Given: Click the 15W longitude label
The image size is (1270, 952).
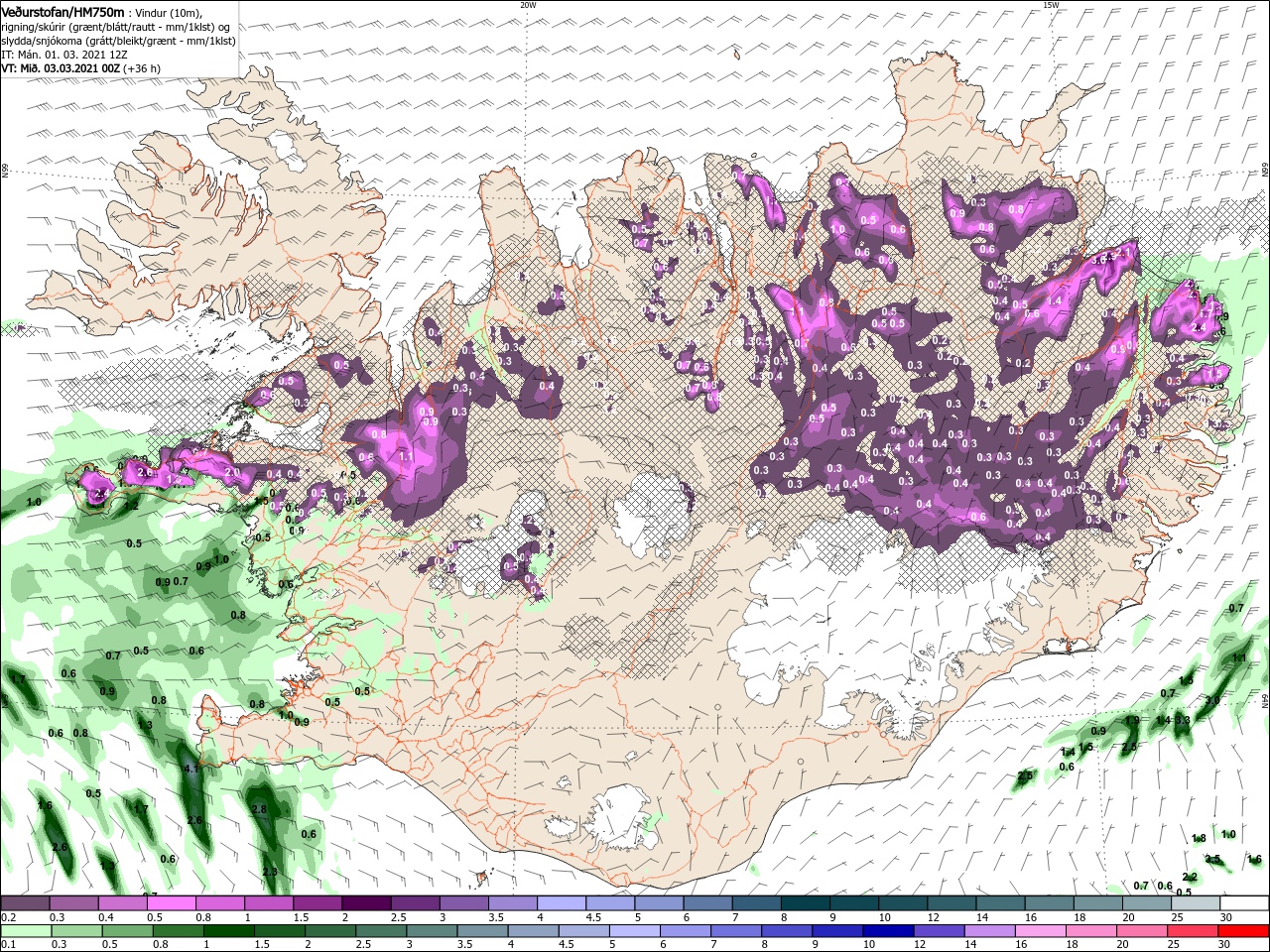Looking at the screenshot, I should pos(1051,5).
